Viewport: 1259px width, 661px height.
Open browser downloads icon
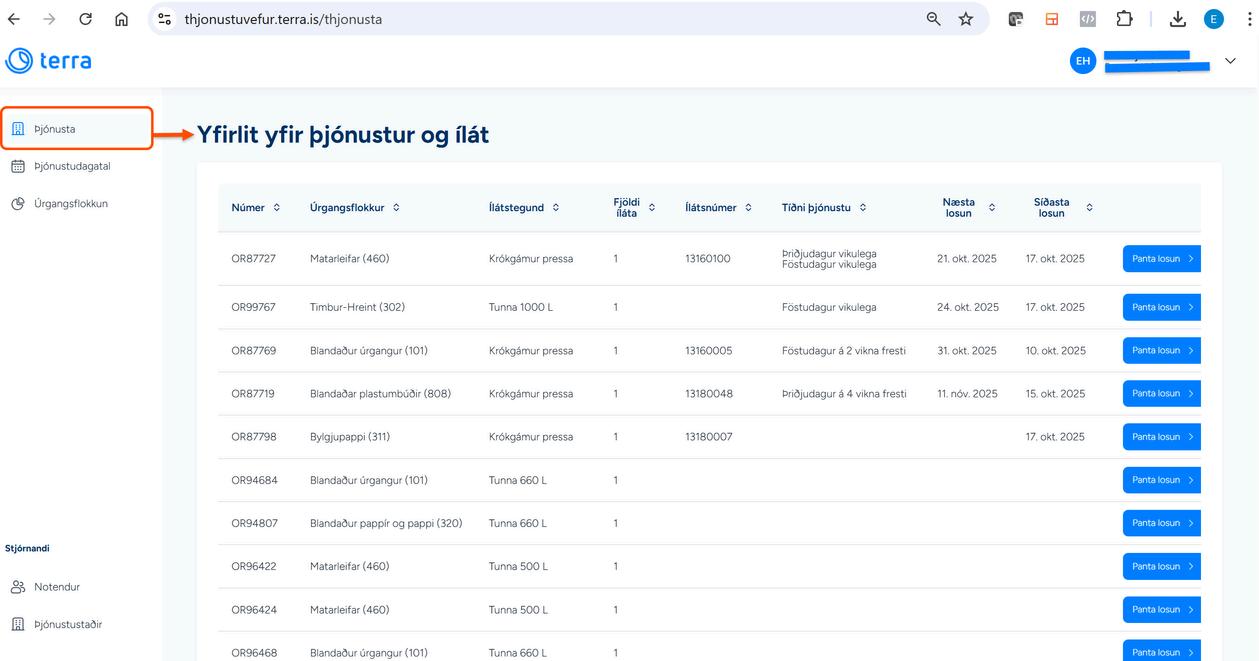coord(1178,19)
